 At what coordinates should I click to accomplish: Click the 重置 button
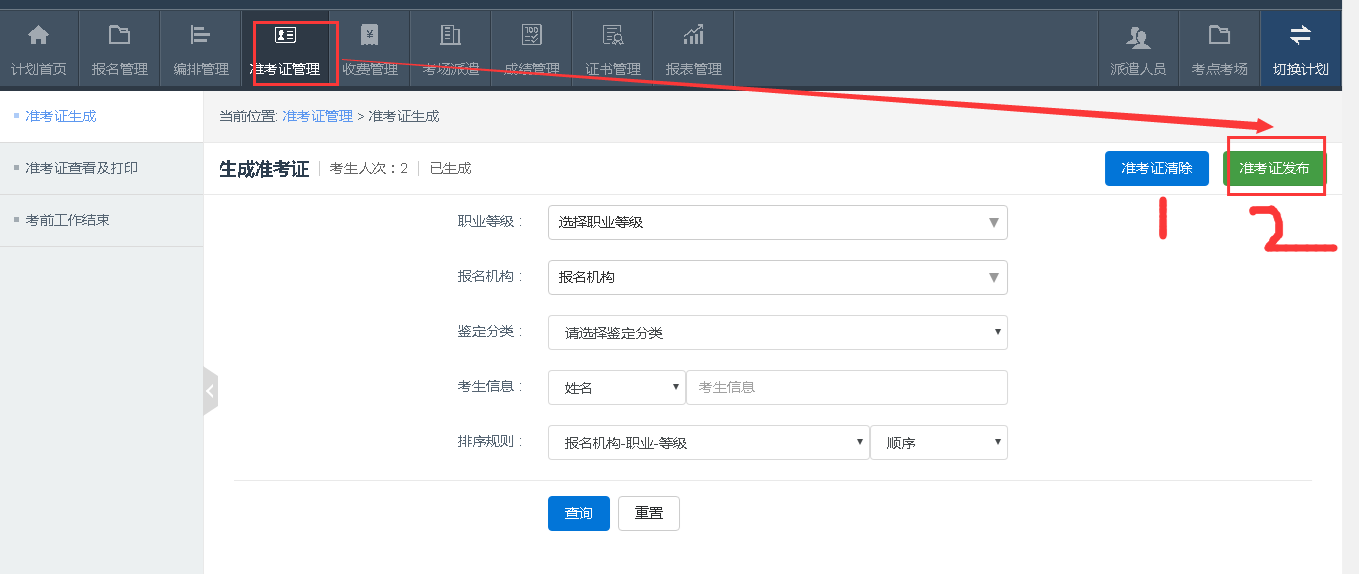(x=649, y=513)
